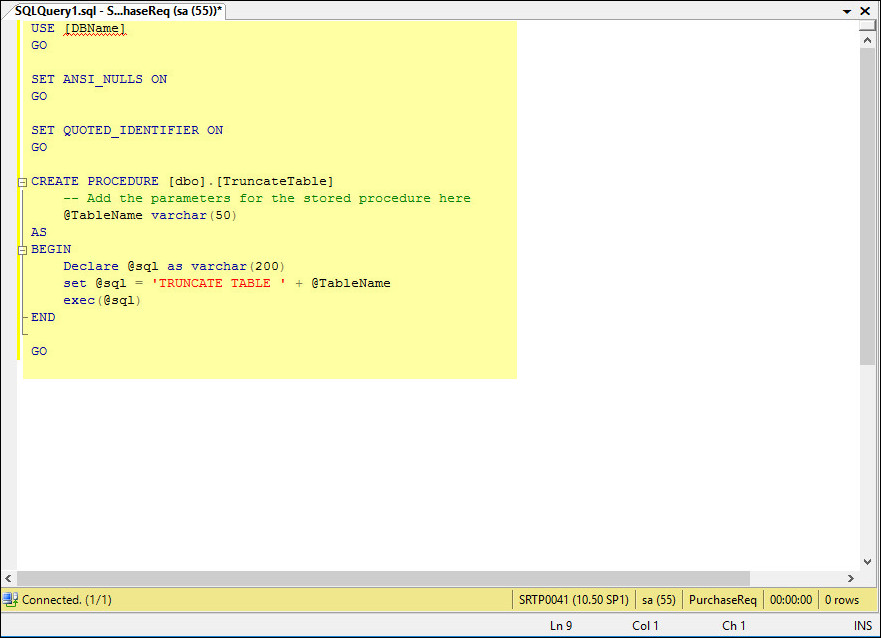Click the AS keyword line

tap(39, 233)
